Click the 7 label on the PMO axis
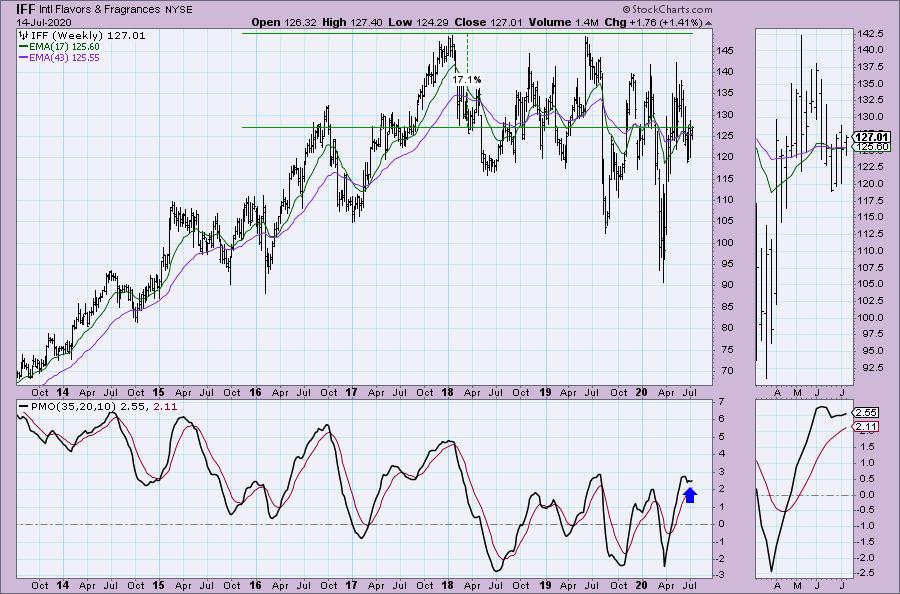Viewport: 900px width, 594px height. pos(721,401)
